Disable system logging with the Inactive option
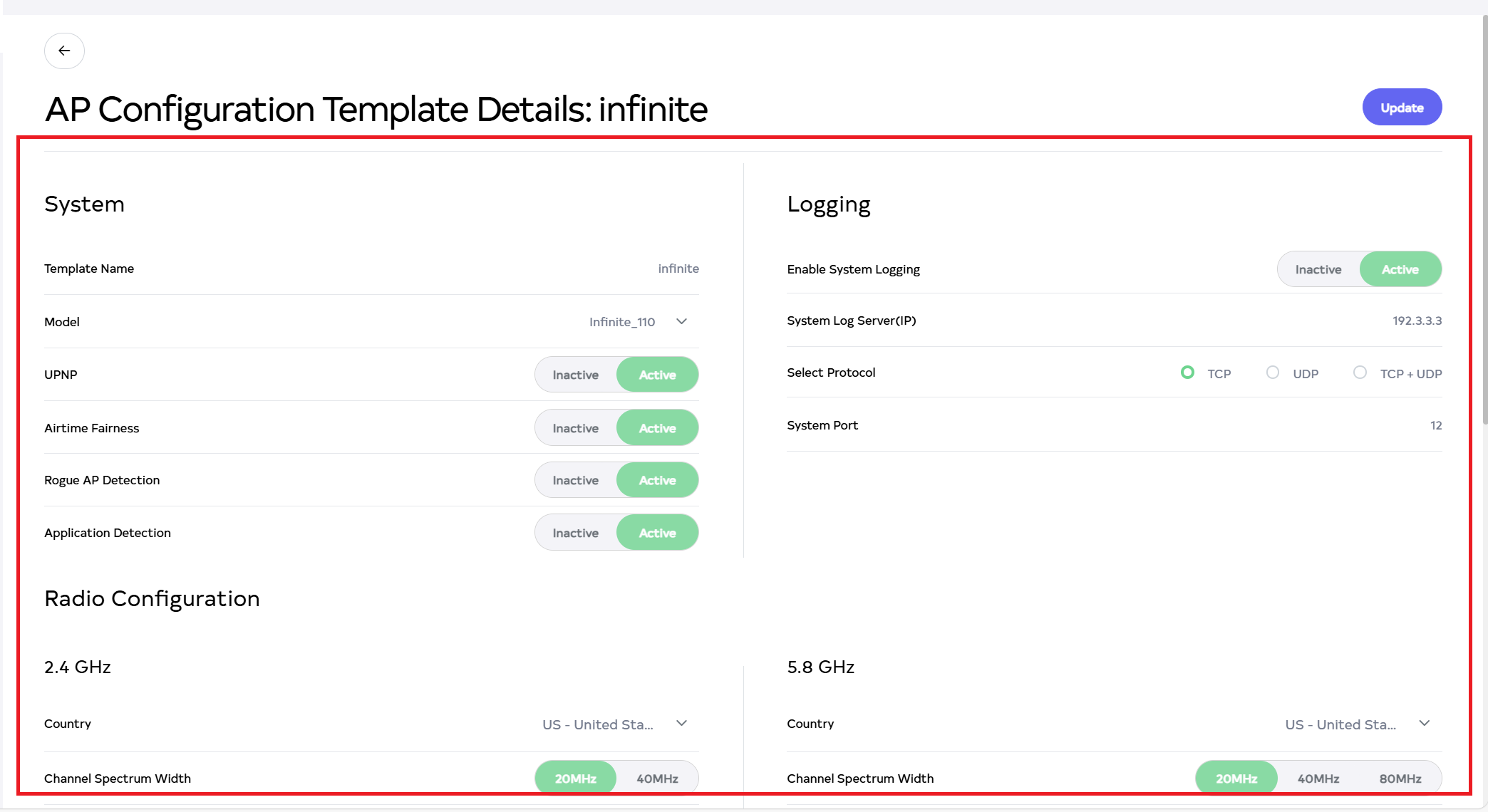 (1318, 269)
